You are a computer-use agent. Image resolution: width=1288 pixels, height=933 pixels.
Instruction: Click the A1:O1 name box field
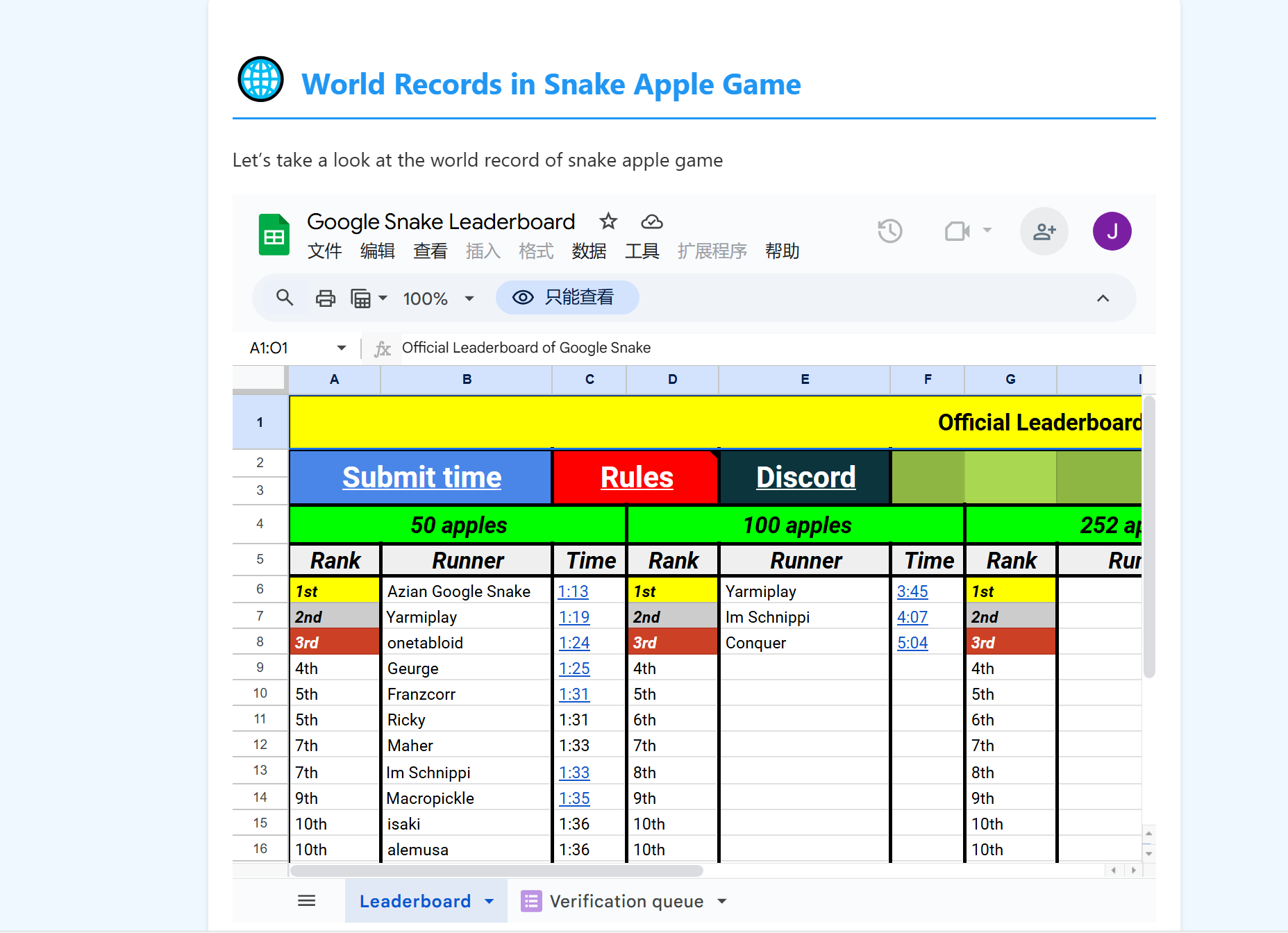(x=299, y=348)
